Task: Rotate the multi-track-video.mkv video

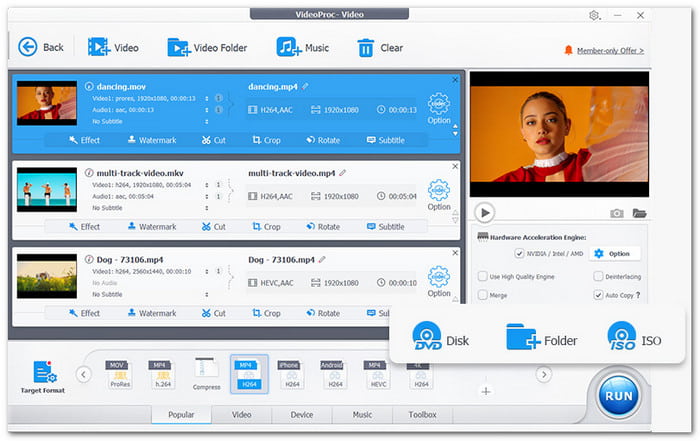Action: click(x=323, y=227)
